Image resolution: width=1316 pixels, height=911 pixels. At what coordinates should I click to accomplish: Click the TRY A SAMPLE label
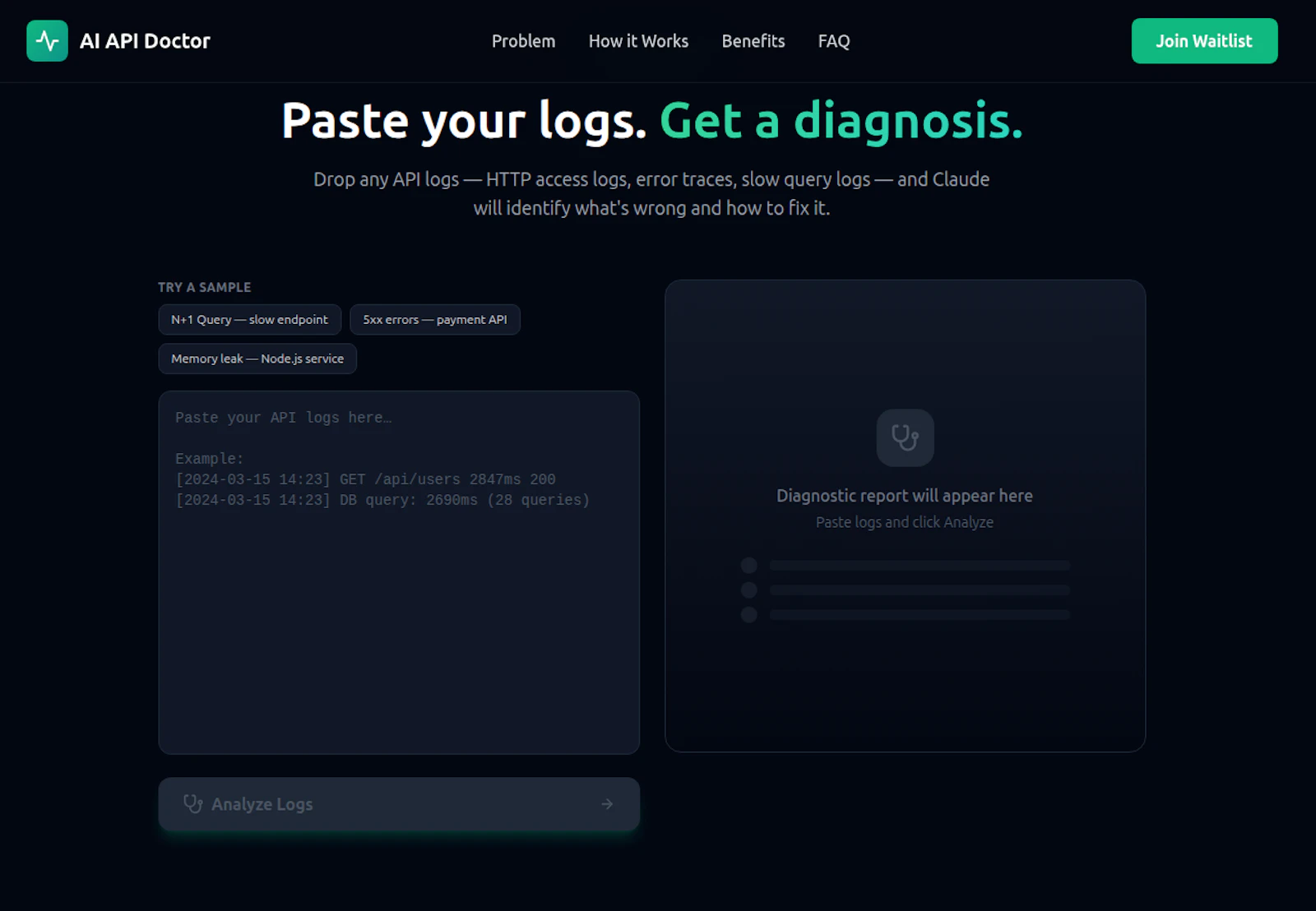click(x=205, y=287)
